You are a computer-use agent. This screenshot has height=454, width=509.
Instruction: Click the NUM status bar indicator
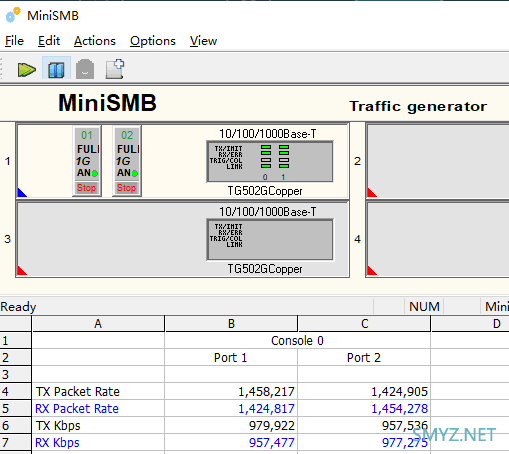click(424, 307)
